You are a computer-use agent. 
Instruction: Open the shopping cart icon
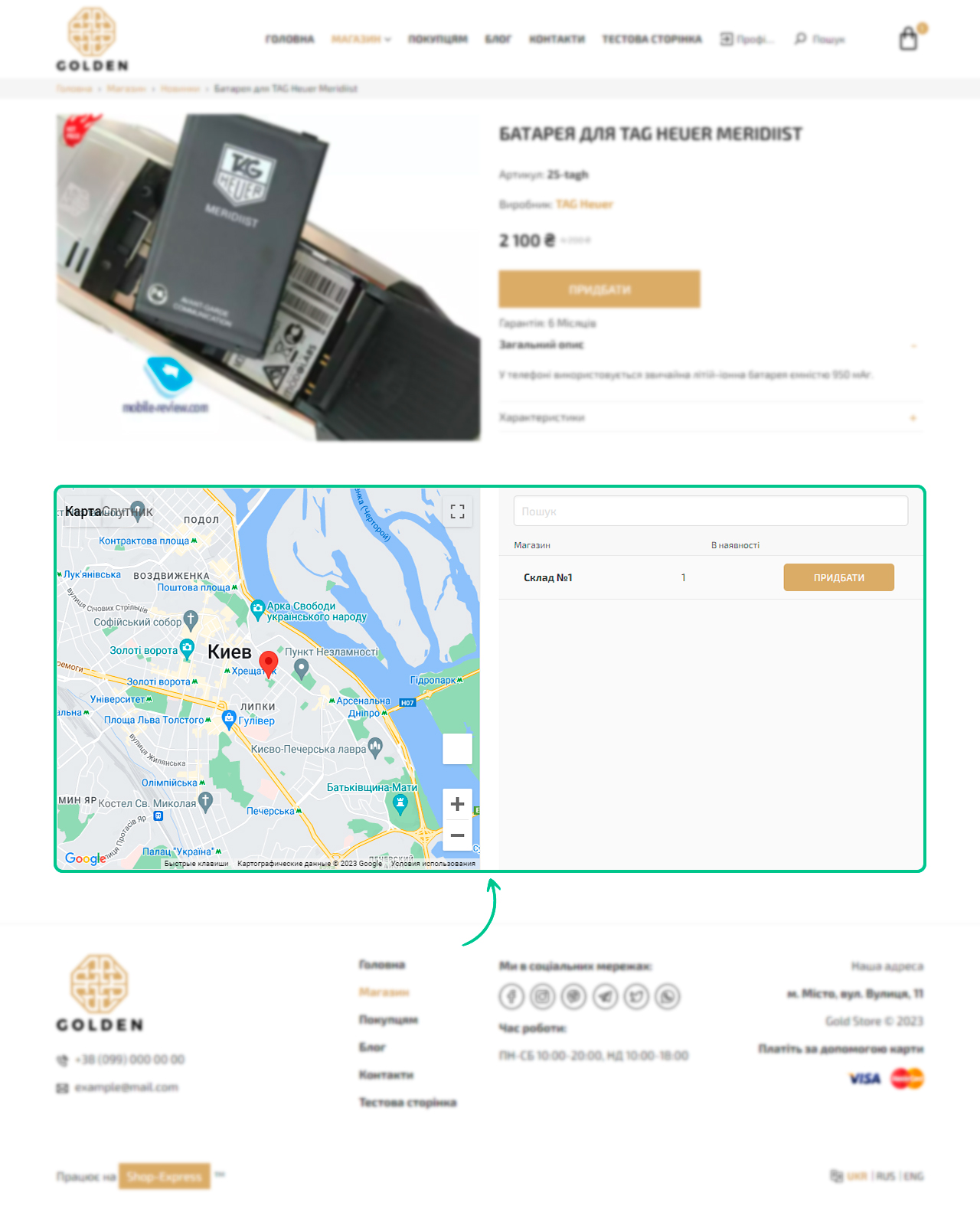pyautogui.click(x=909, y=38)
